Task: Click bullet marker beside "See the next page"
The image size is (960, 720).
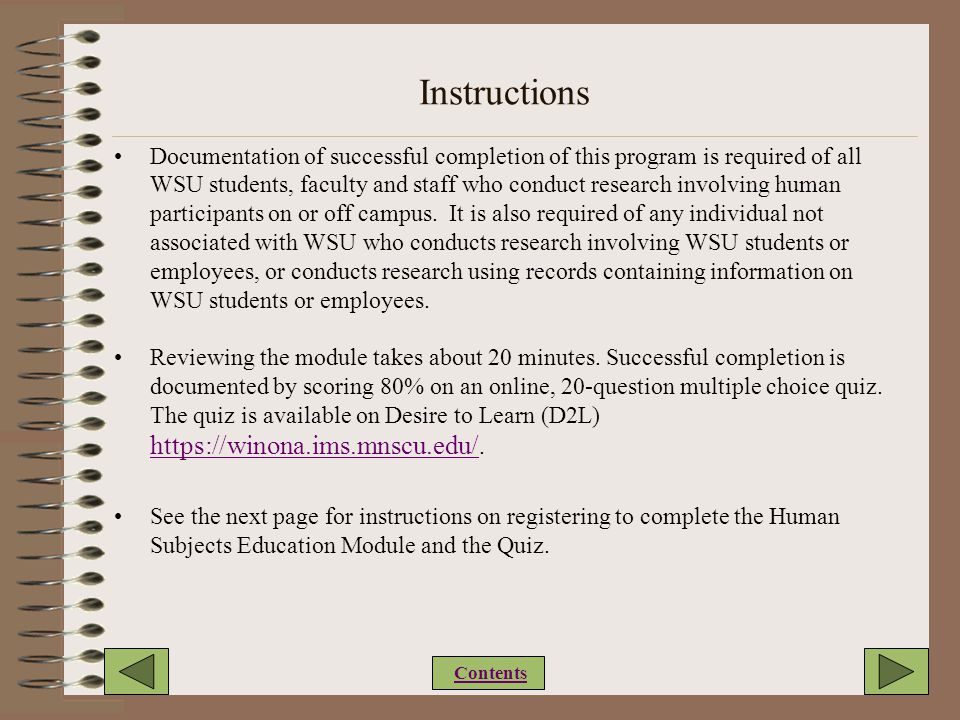Action: [x=119, y=517]
